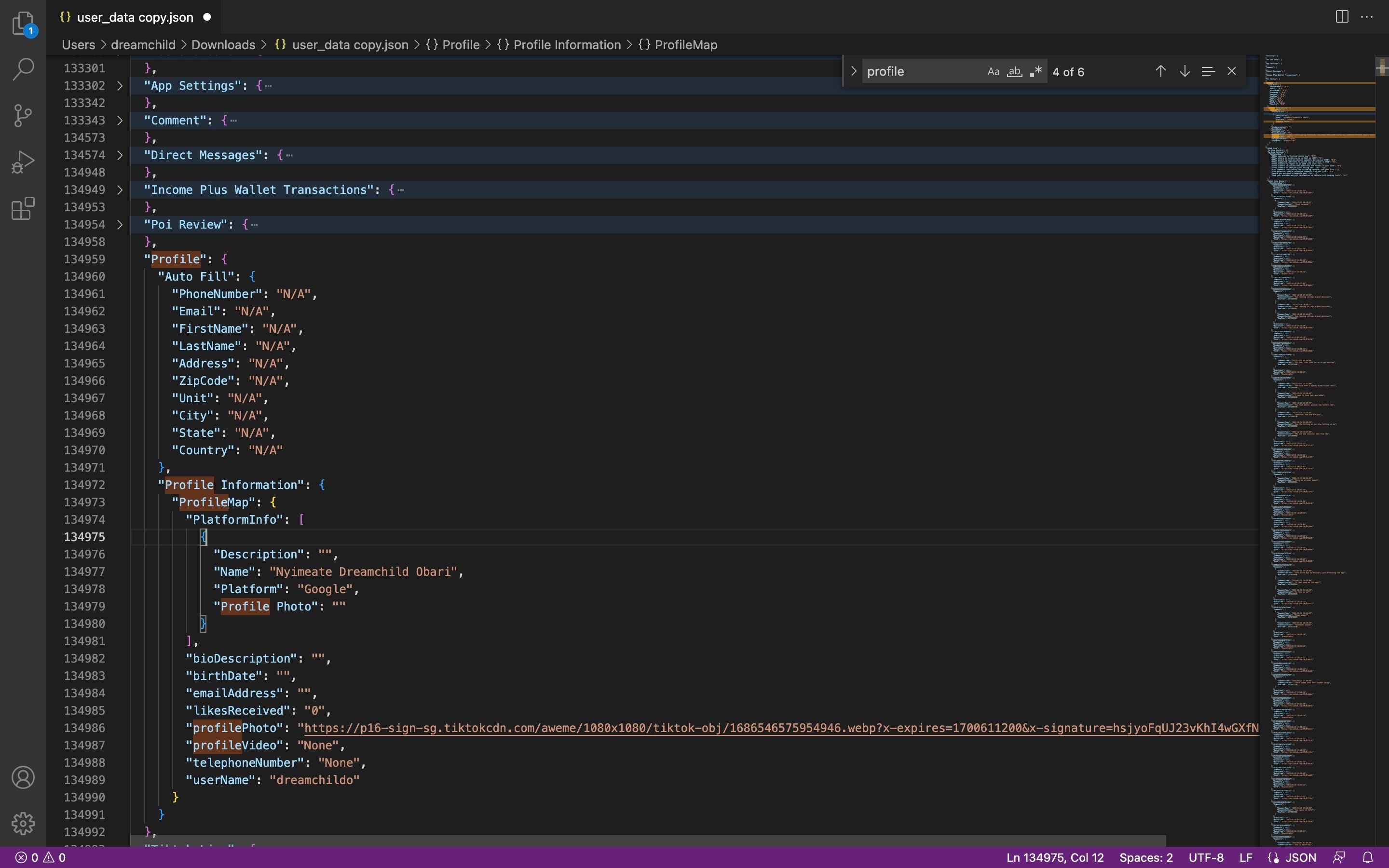
Task: Click the Accounts icon in the activity bar
Action: (23, 777)
